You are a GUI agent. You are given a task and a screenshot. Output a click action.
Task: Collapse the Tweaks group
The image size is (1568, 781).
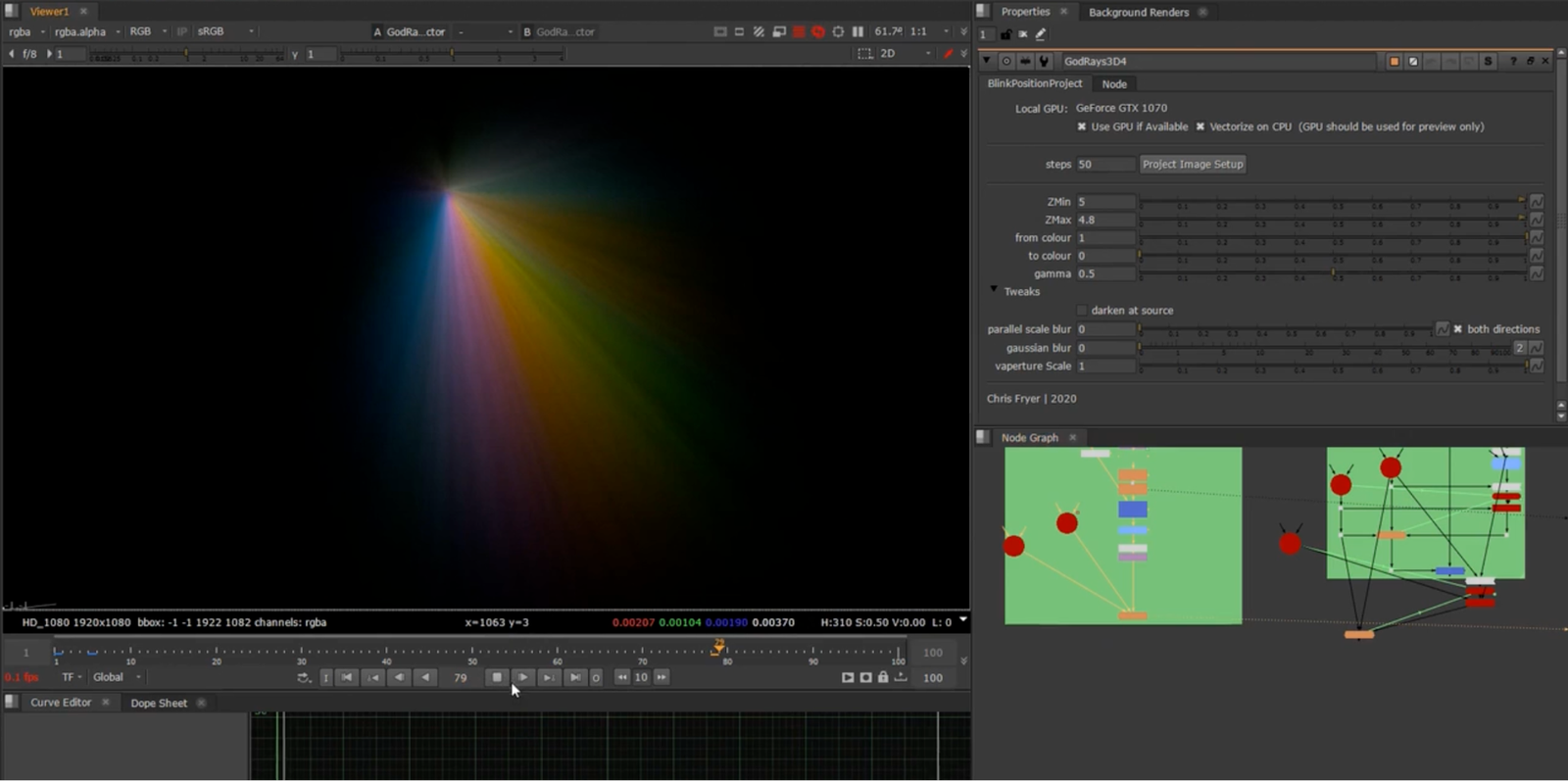click(994, 290)
